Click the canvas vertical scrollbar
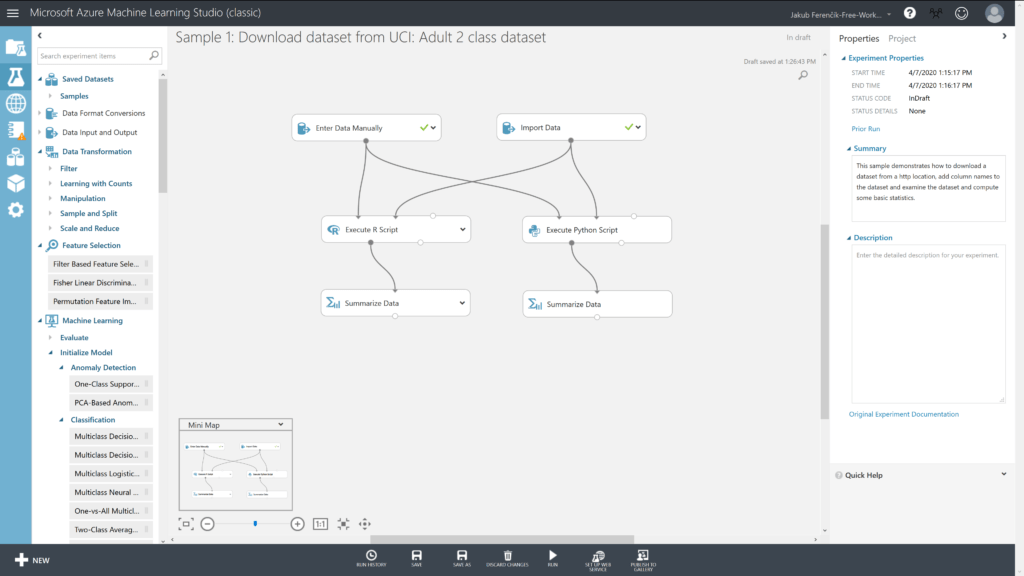Viewport: 1024px width, 576px height. [824, 321]
